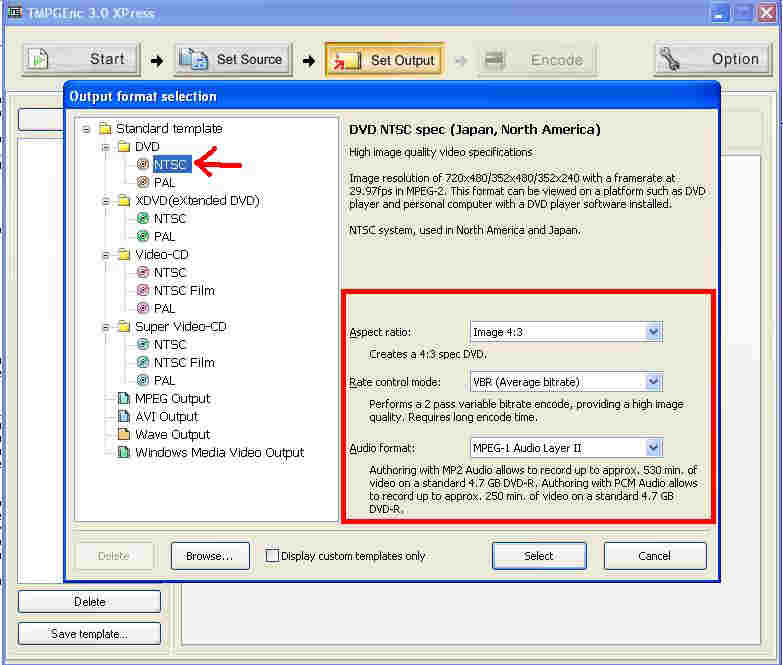The height and width of the screenshot is (665, 783).
Task: Click Cancel in Output format selection
Action: (655, 556)
